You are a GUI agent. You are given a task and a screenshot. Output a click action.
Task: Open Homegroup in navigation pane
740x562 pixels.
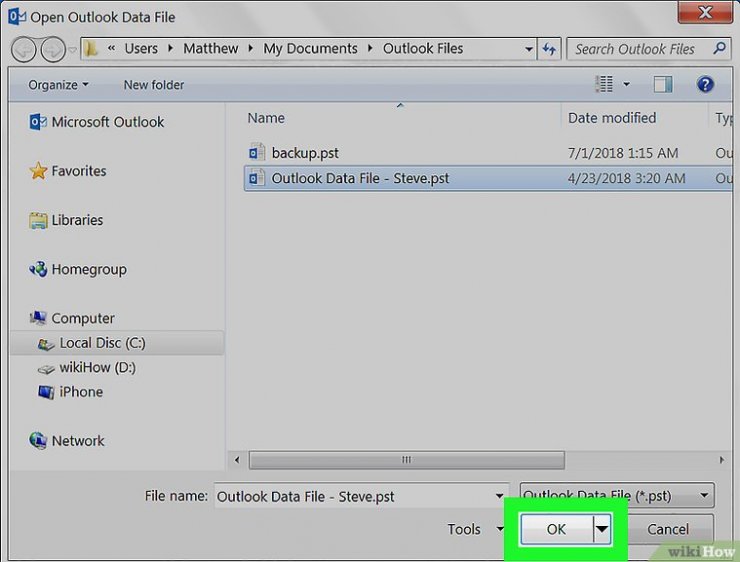coord(89,269)
